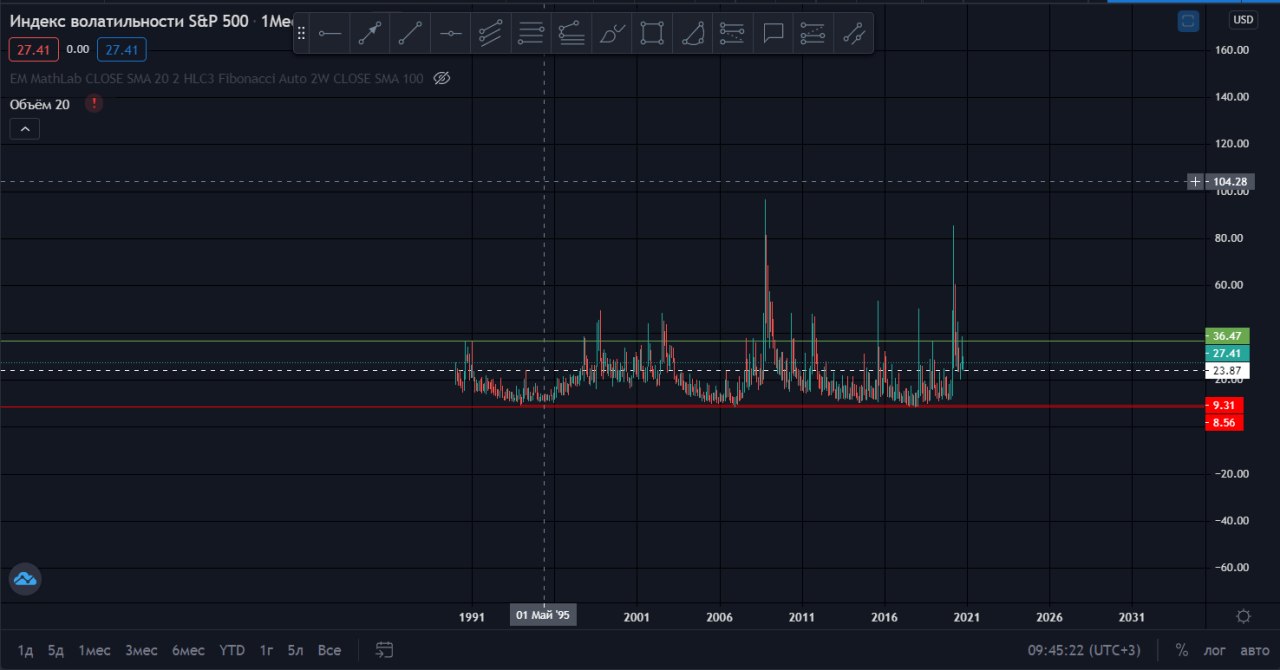Select the horizontal line tool

coord(450,33)
